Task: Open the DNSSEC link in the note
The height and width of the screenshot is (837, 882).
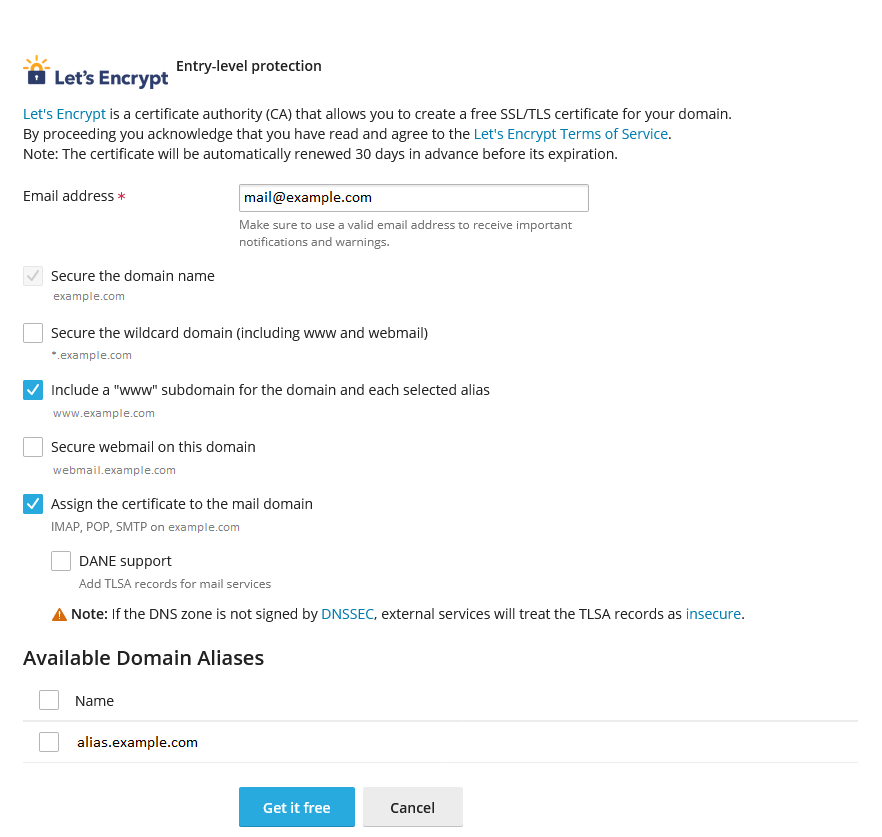Action: pos(347,614)
